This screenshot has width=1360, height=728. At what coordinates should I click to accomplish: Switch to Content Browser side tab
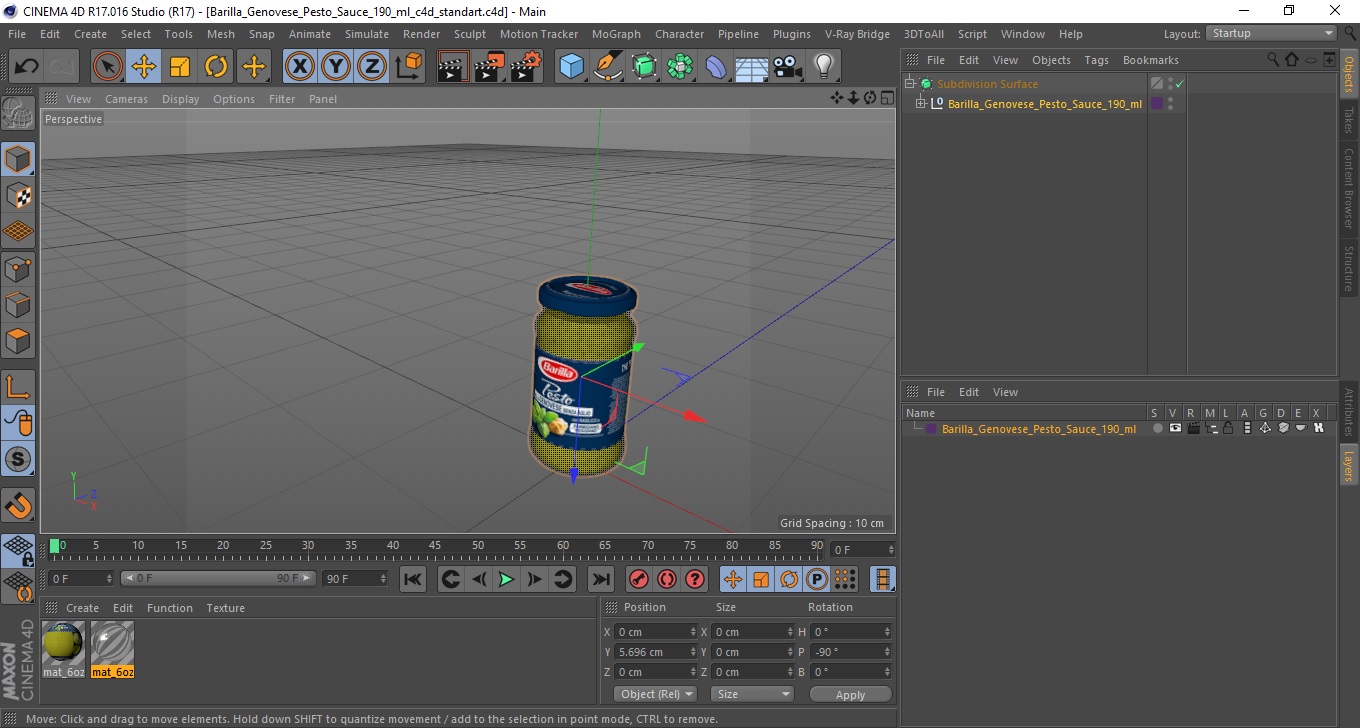pyautogui.click(x=1349, y=189)
